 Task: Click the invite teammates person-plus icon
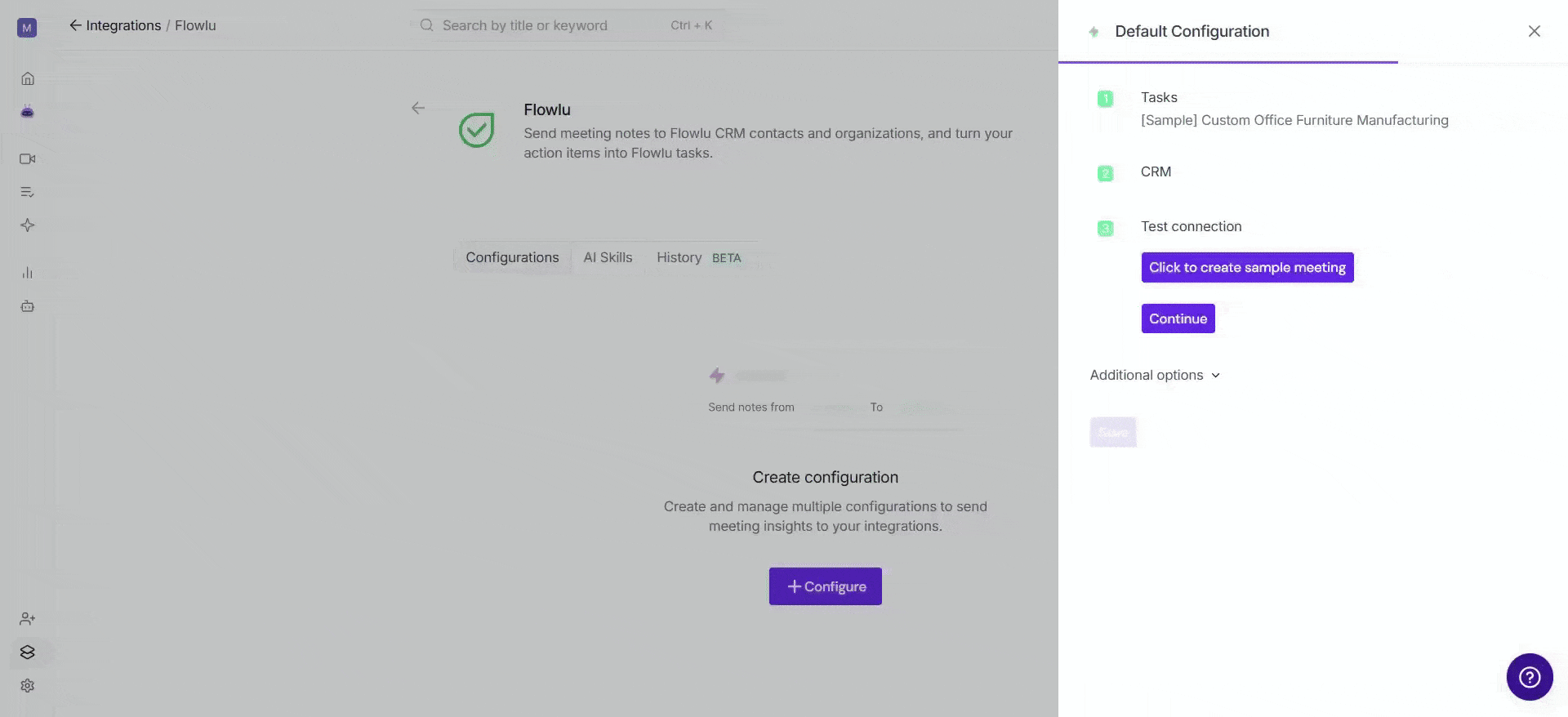[27, 619]
